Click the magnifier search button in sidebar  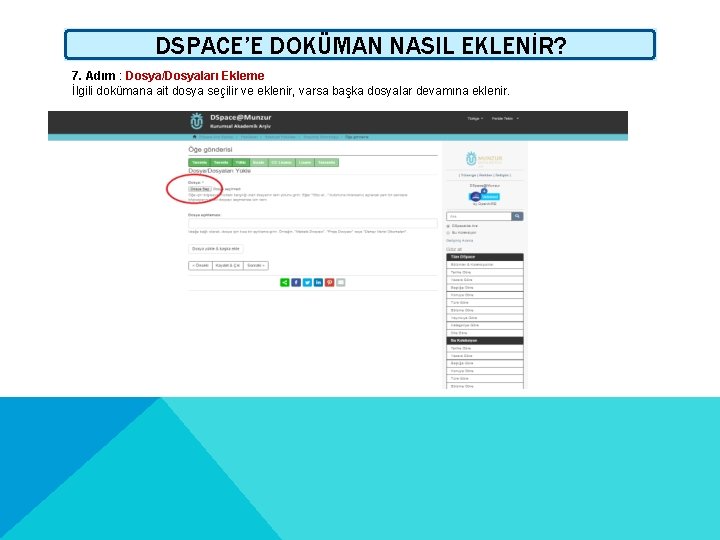point(517,216)
